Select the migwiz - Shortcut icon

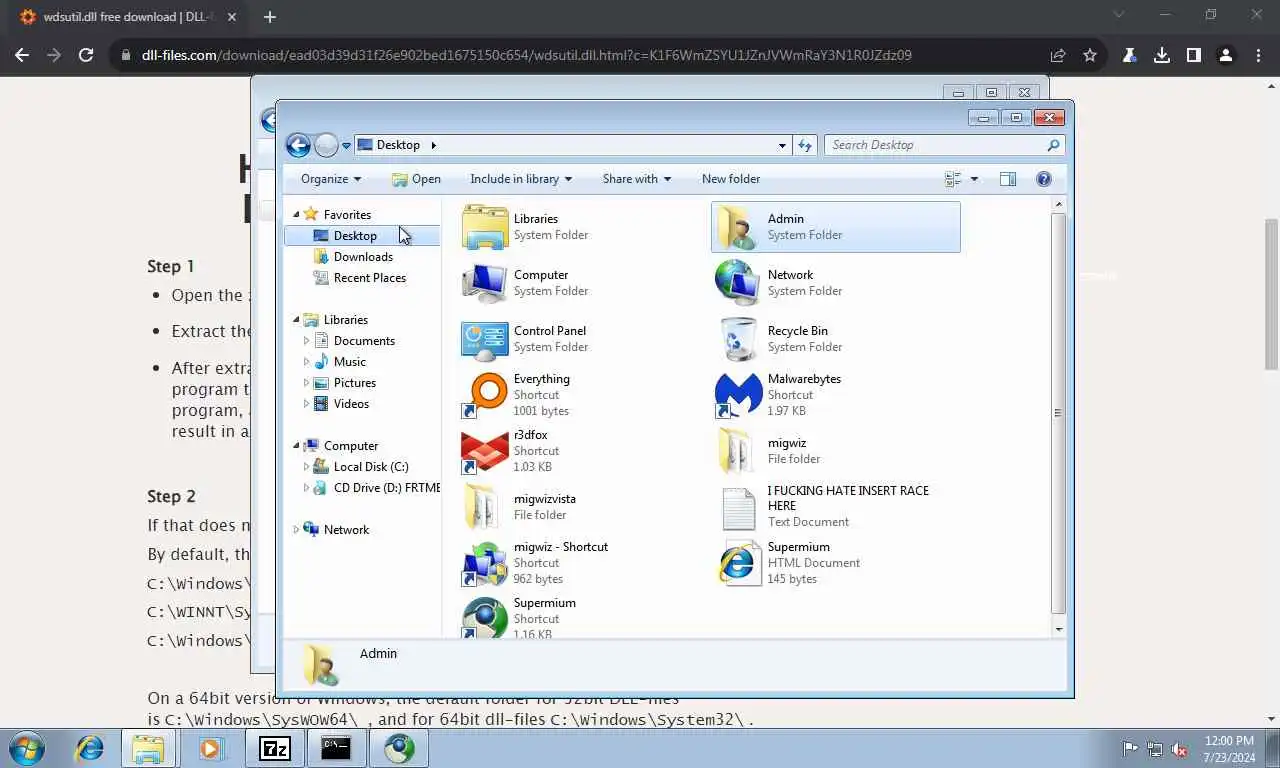[485, 563]
